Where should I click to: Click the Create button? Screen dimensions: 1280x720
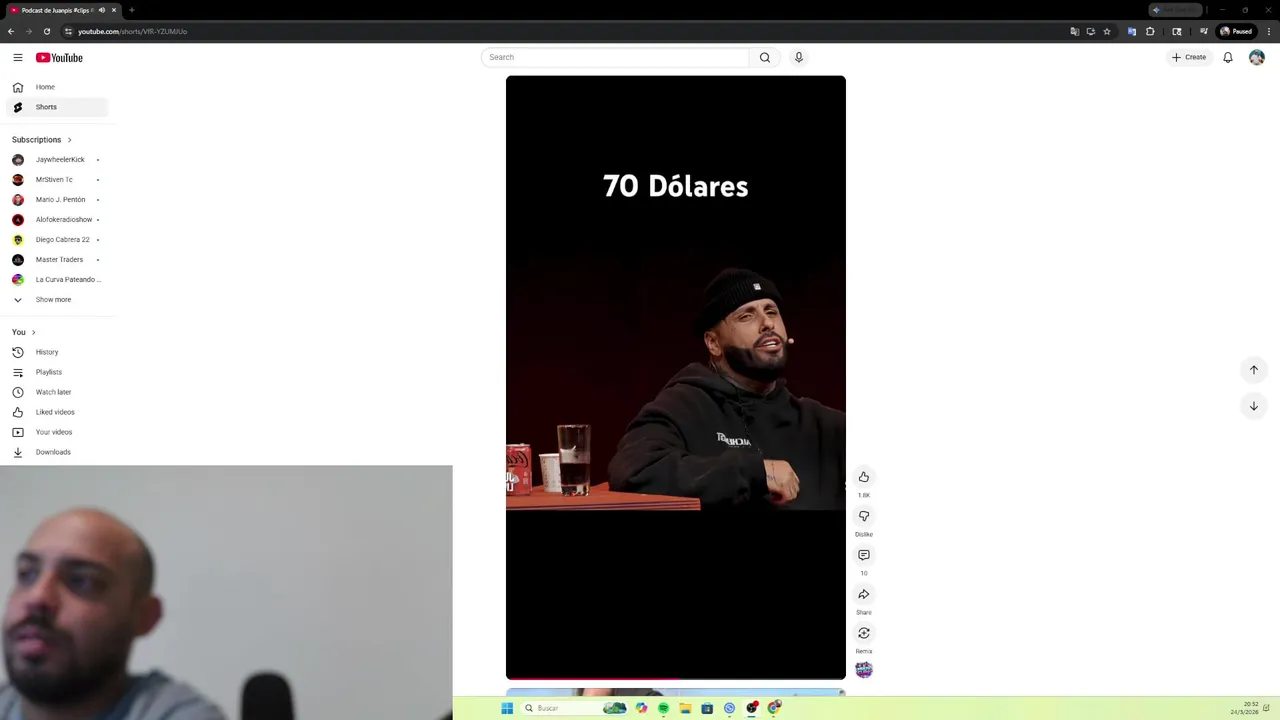pos(1189,57)
